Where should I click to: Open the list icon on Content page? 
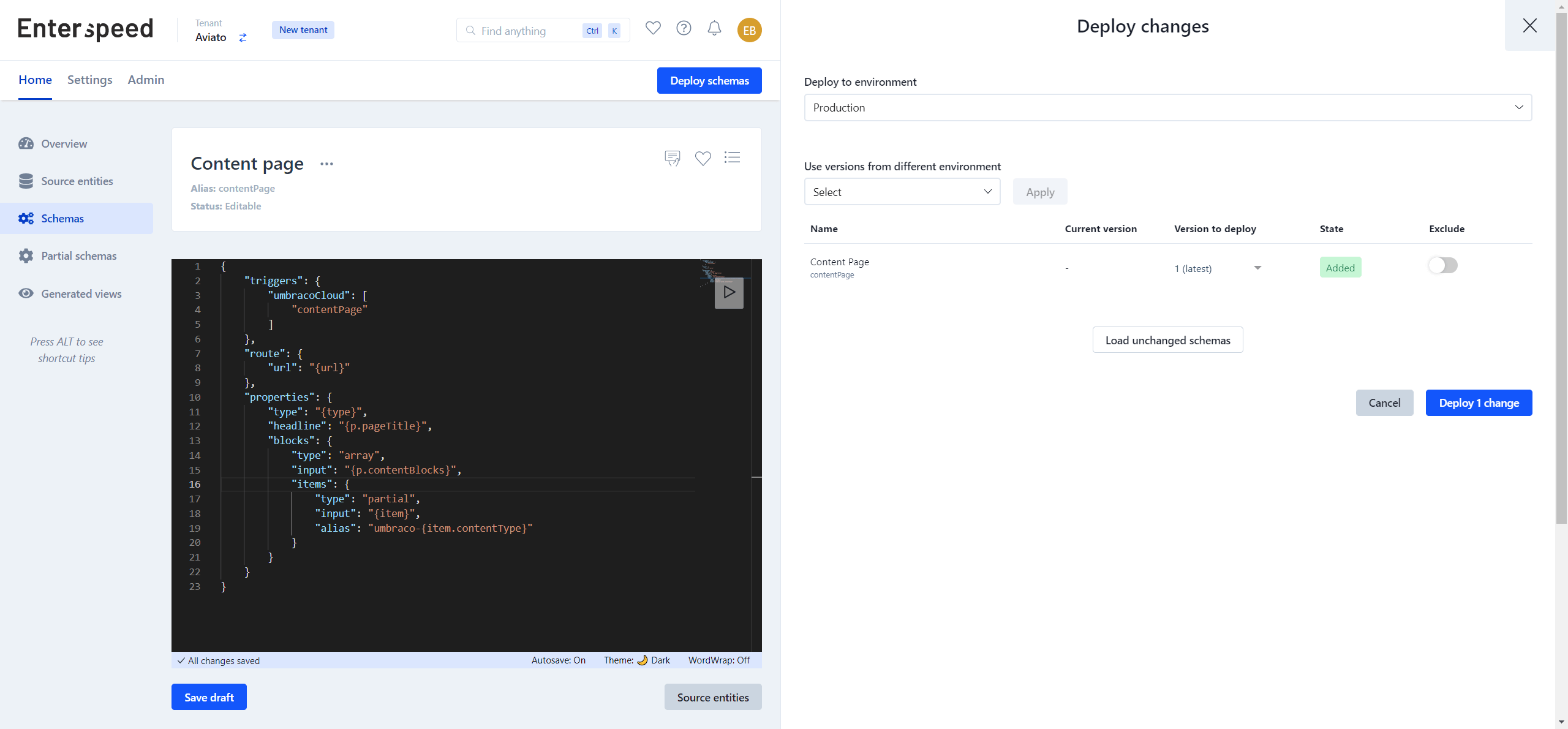pyautogui.click(x=732, y=157)
